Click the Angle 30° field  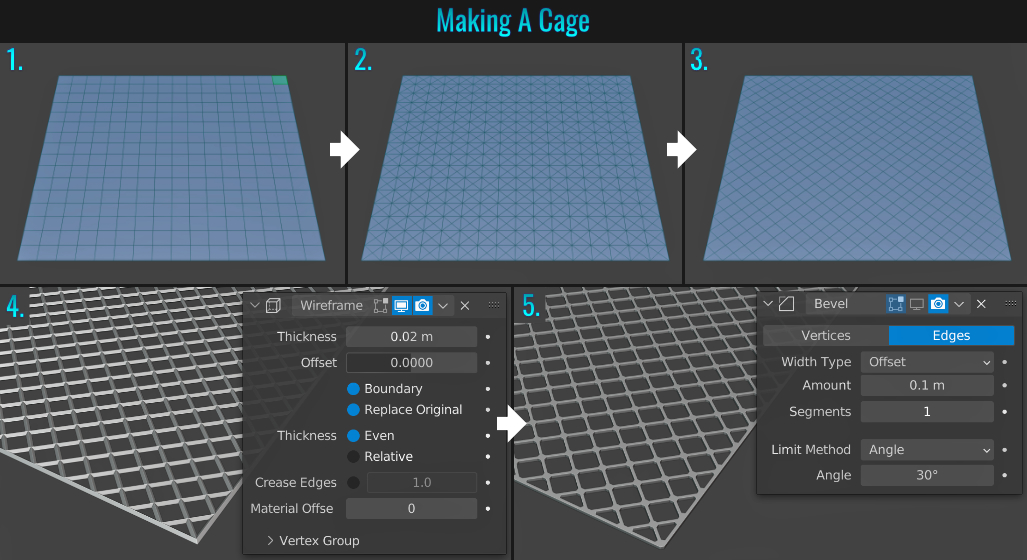click(927, 476)
